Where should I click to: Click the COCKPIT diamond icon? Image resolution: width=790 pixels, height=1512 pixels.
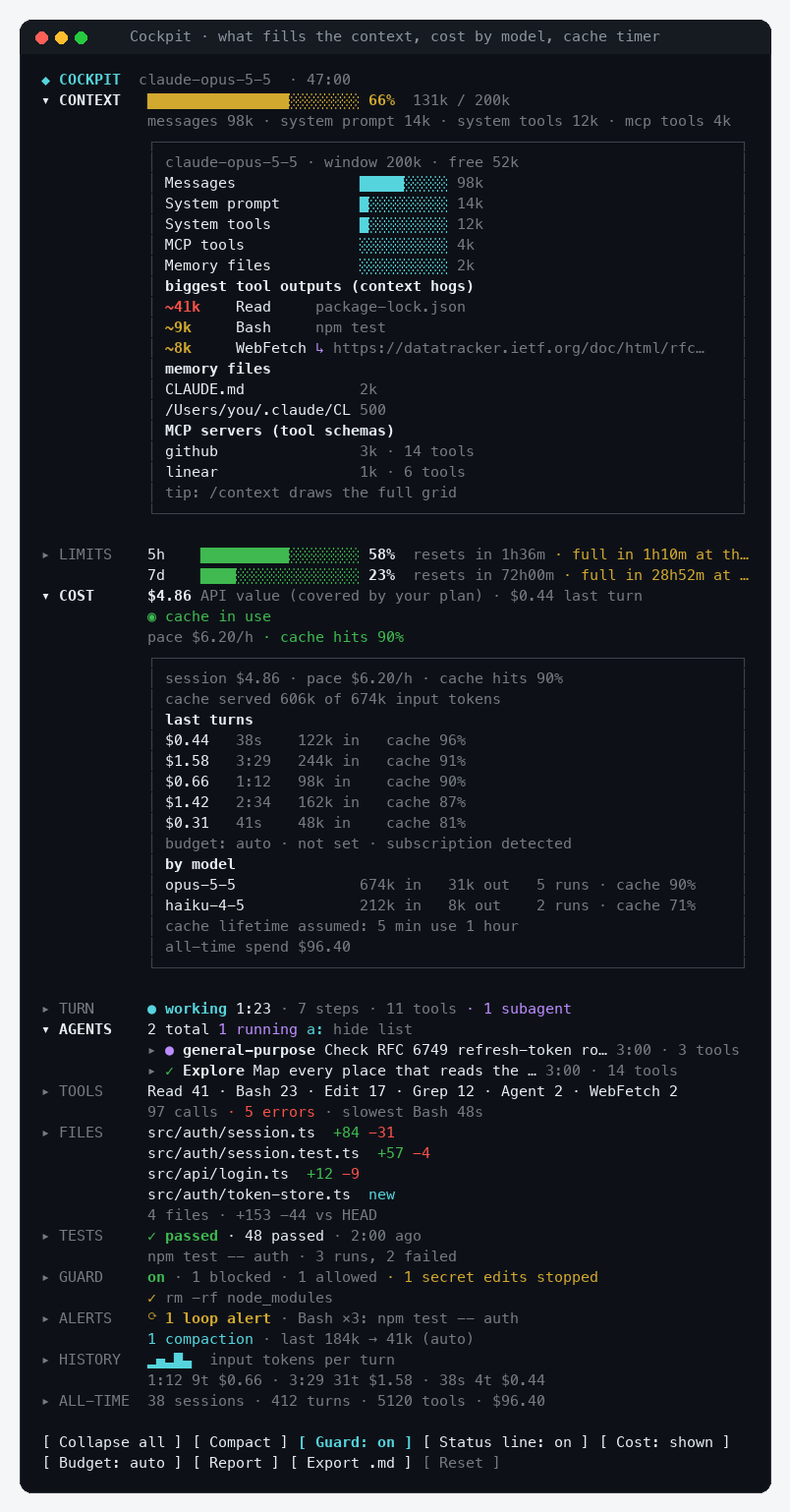45,80
